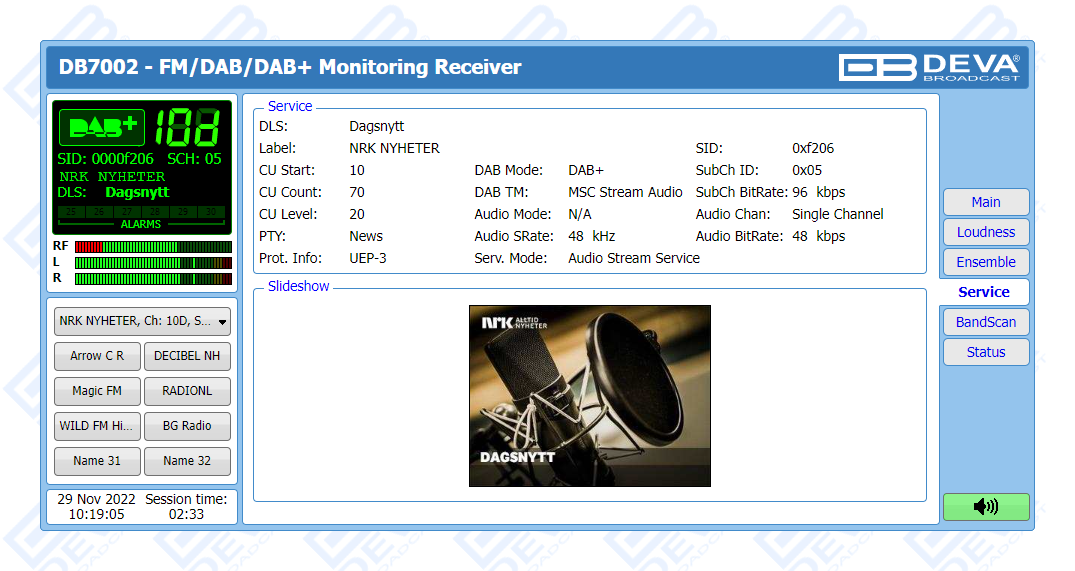Select the Service tab
This screenshot has width=1075, height=571.
pos(984,292)
